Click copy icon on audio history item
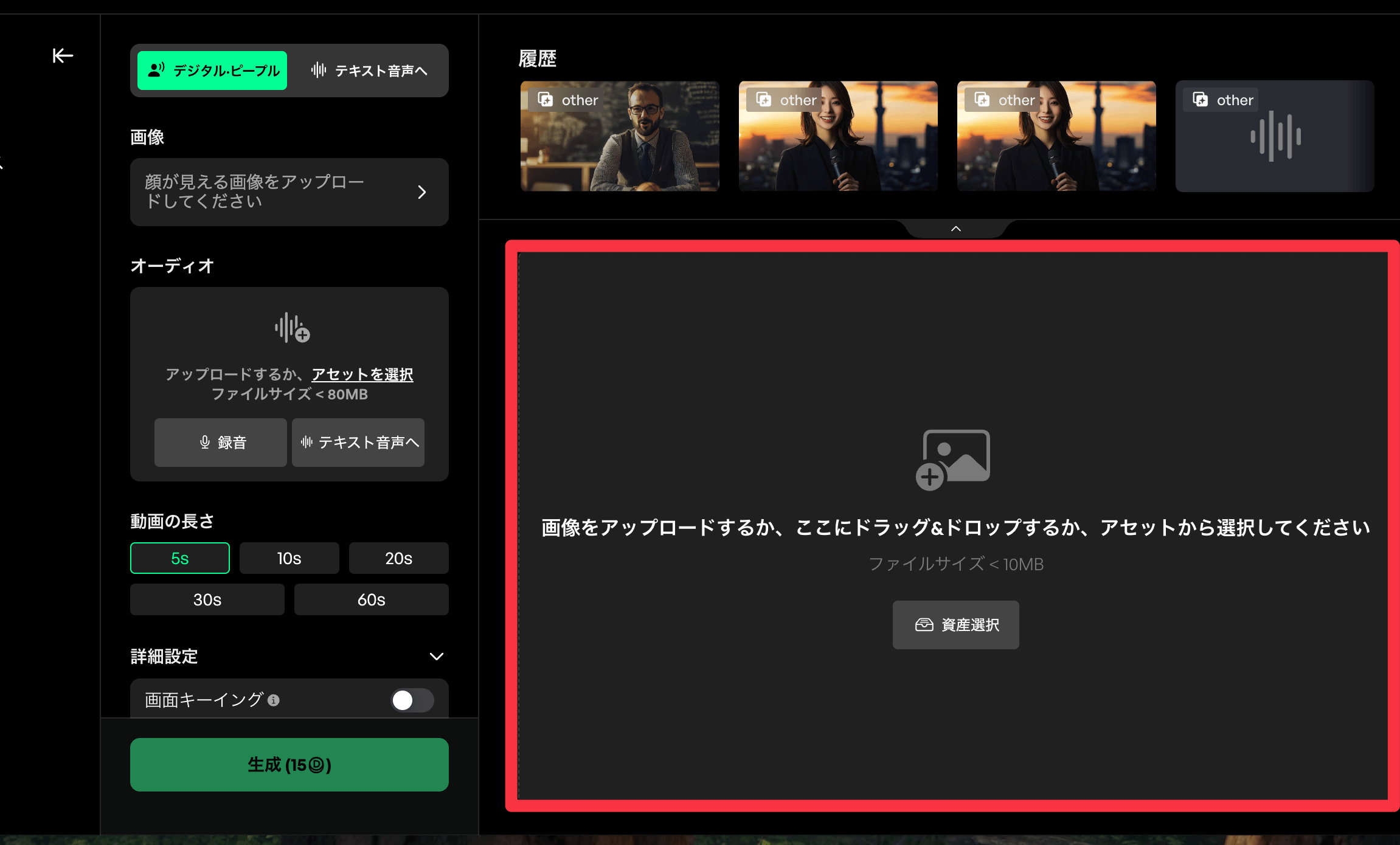Viewport: 1400px width, 845px height. point(1201,100)
